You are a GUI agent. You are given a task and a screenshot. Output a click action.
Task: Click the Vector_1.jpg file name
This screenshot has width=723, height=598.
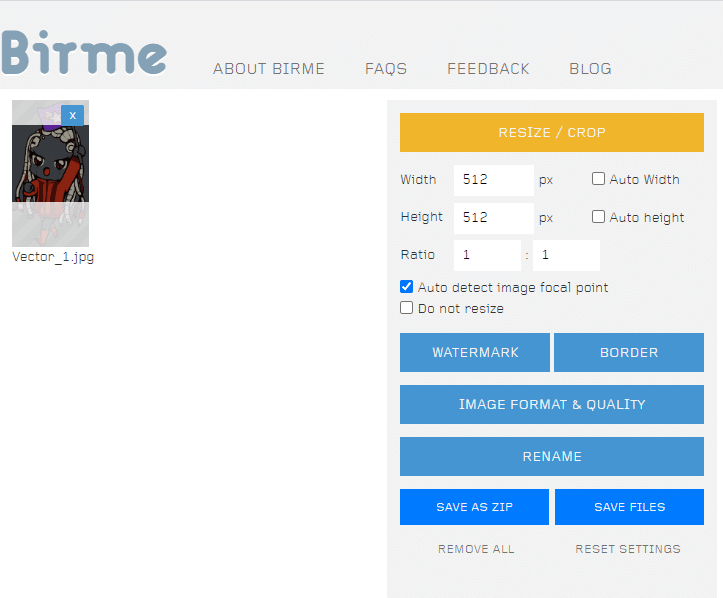(x=53, y=257)
